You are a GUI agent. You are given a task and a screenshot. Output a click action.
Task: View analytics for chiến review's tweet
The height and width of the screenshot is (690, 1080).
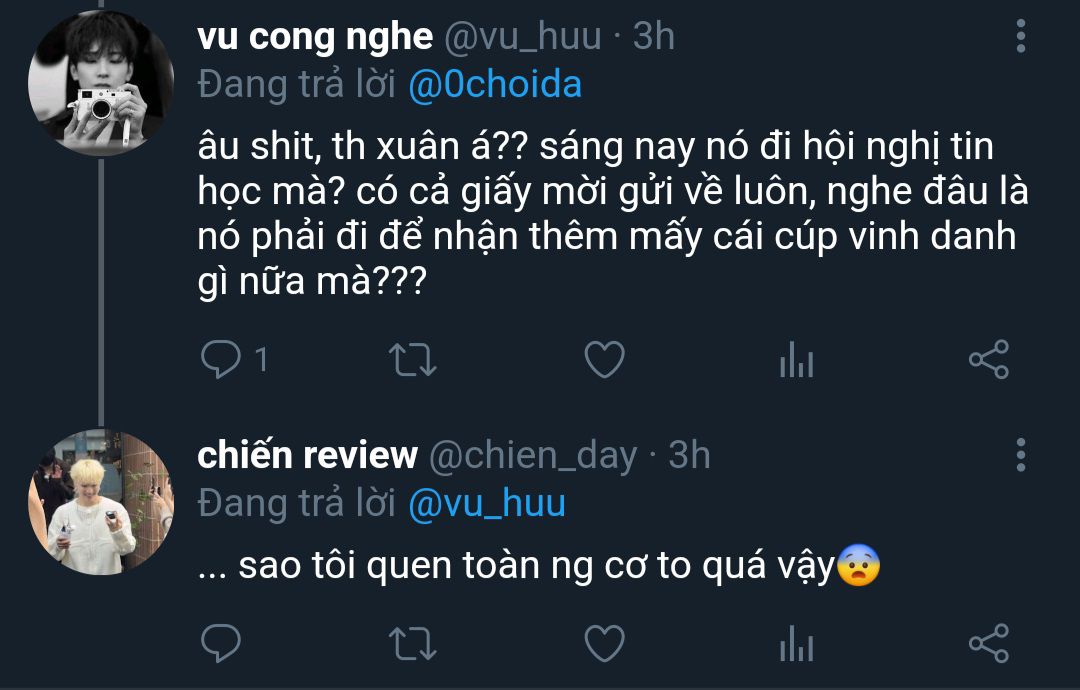[x=796, y=642]
